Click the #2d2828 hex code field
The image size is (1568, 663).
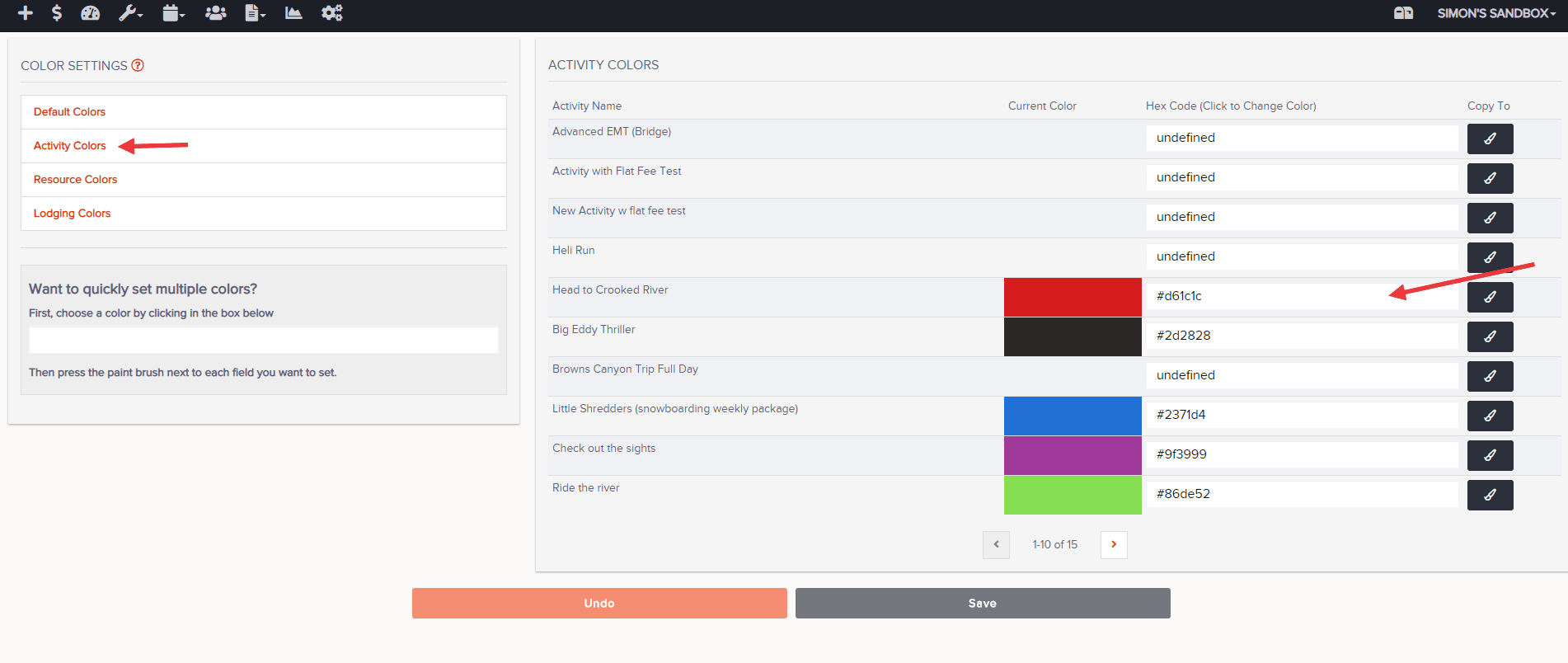1302,336
